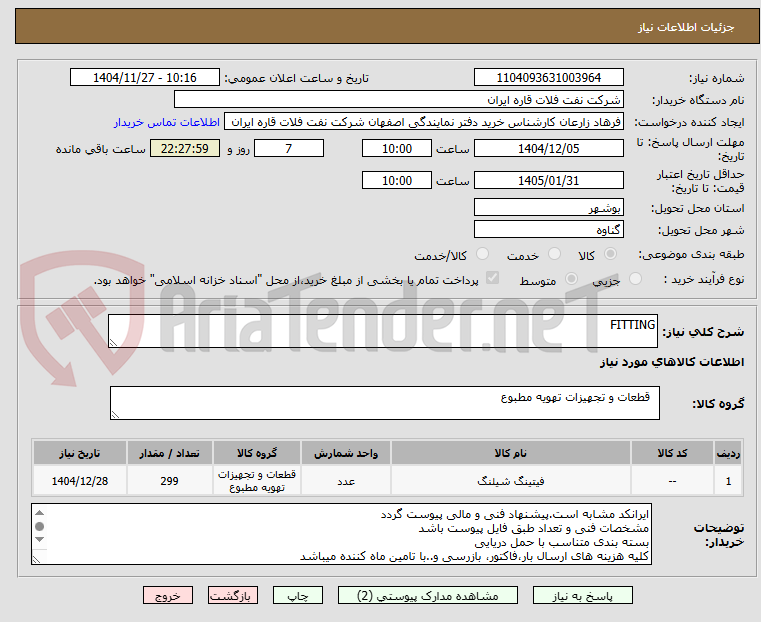Click the buyer name field شرکت نفت فلات قاره ایران
Viewport: 761px width, 622px height.
[x=398, y=100]
